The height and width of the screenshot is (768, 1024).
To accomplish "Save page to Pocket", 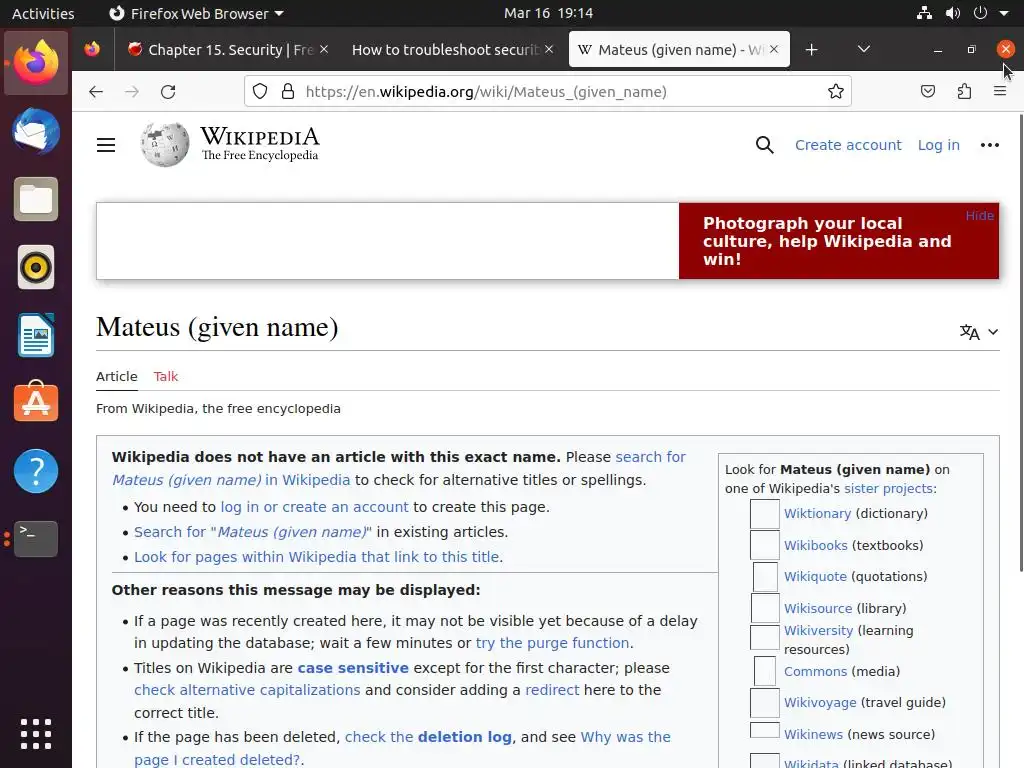I will click(x=927, y=91).
